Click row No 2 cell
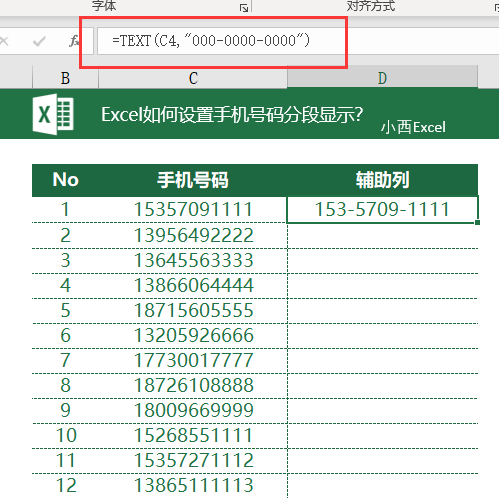 [x=65, y=235]
